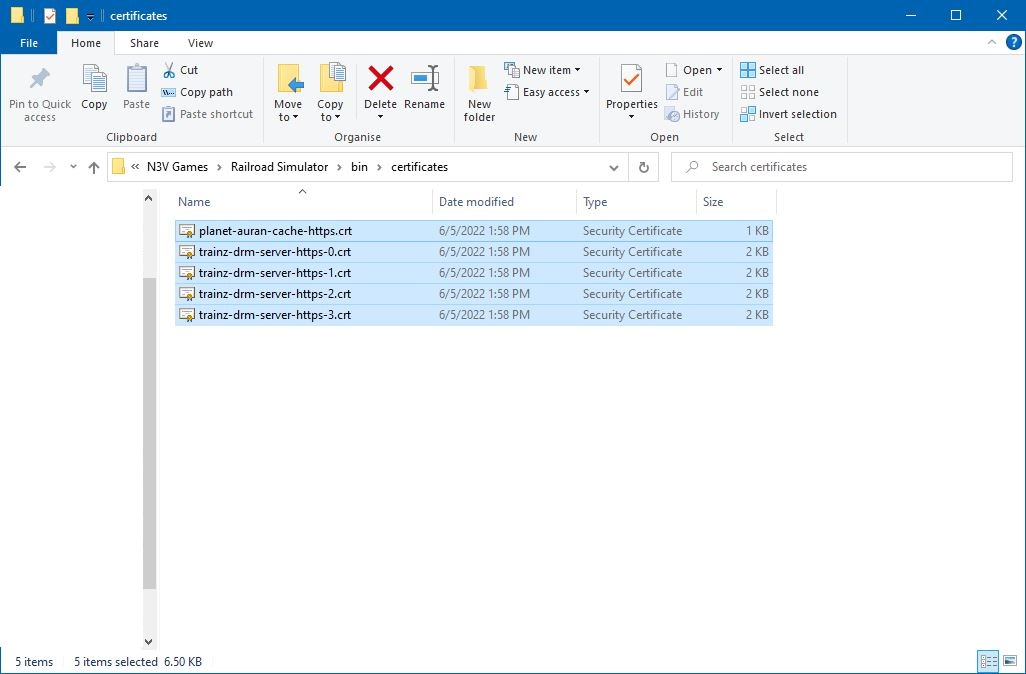Sort by the Date modified column
This screenshot has width=1026, height=674.
(504, 202)
